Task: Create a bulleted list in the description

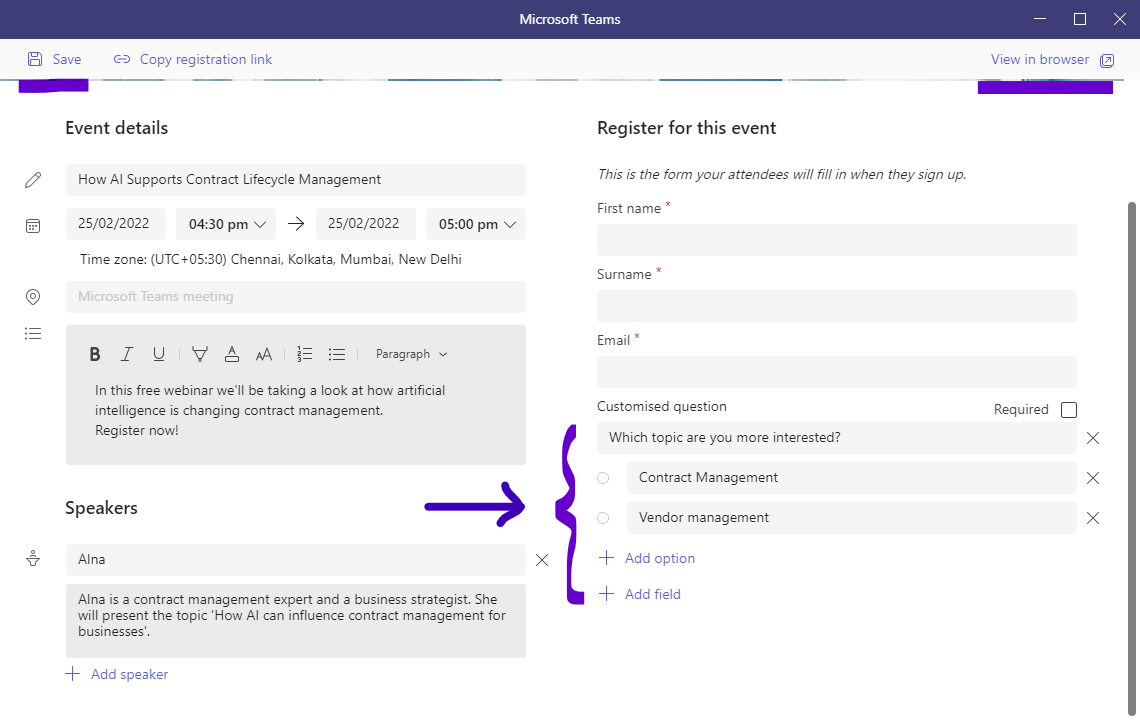Action: 336,353
